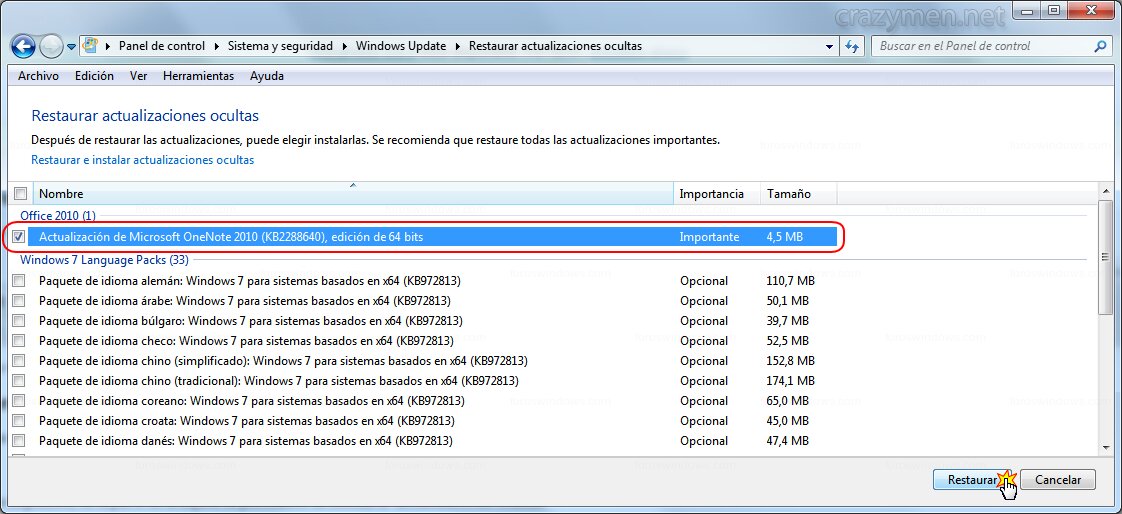Click the scrollbar up arrow of update list
Image resolution: width=1122 pixels, height=514 pixels.
(1106, 189)
